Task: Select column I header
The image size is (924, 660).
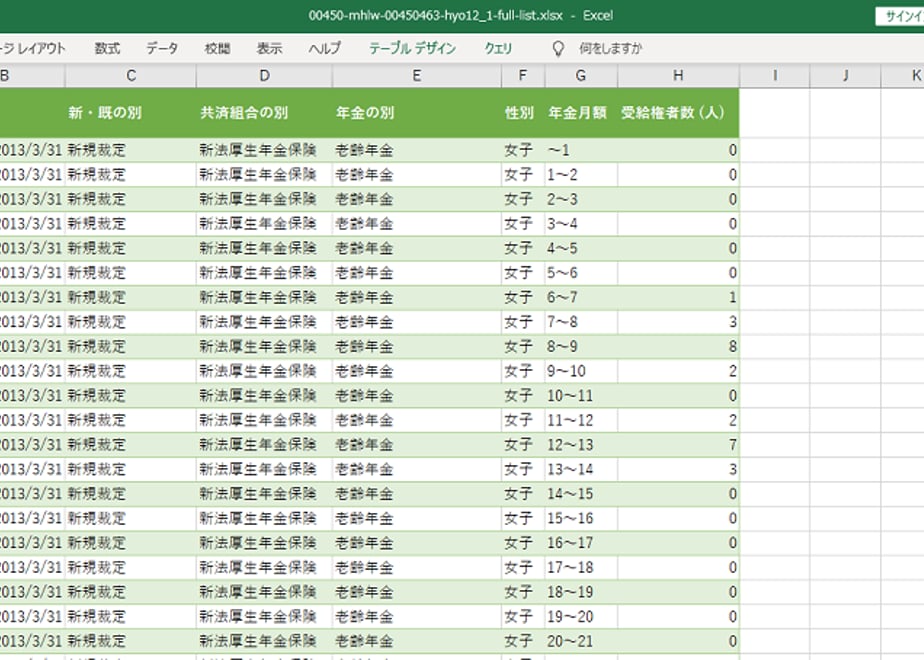Action: pyautogui.click(x=774, y=75)
